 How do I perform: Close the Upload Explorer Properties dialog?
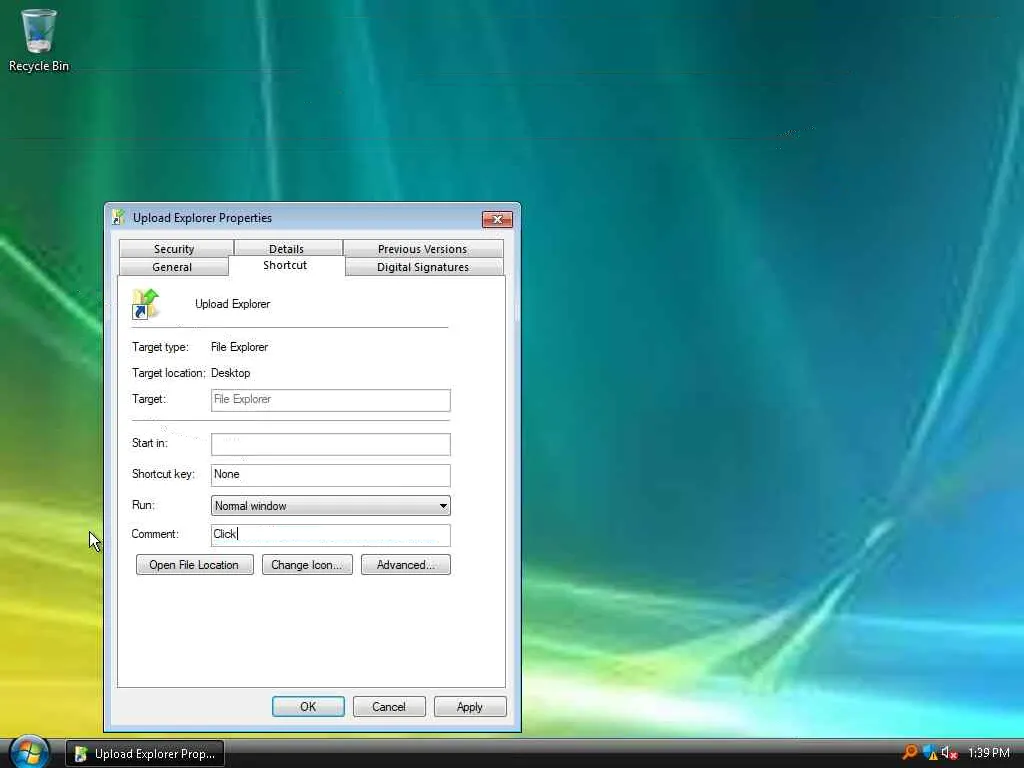[x=497, y=219]
